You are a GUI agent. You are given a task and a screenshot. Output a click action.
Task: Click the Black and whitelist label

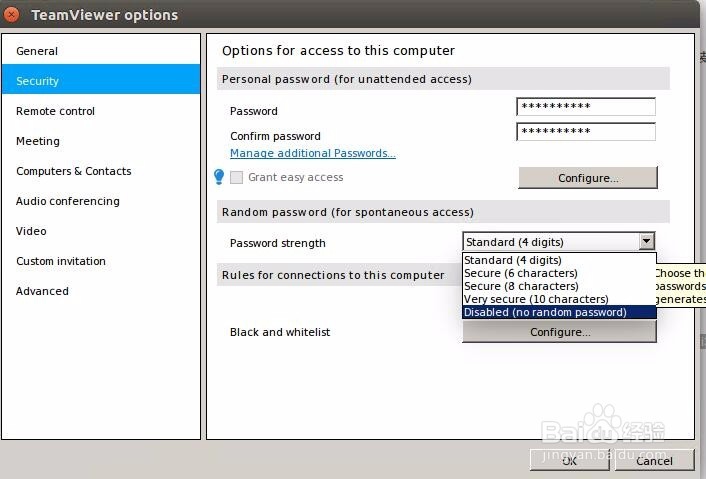[280, 332]
